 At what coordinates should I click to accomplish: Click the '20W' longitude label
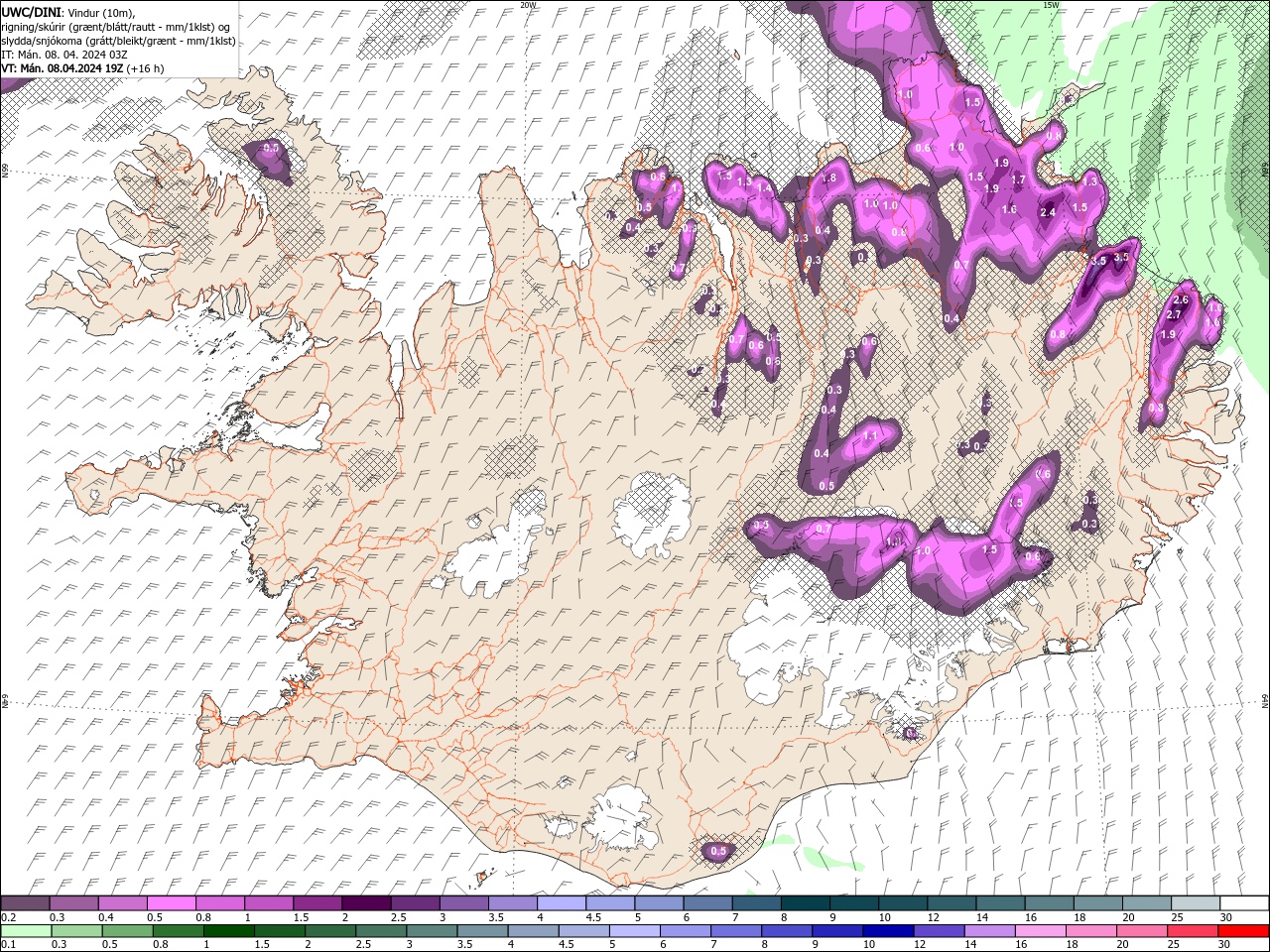(x=528, y=5)
